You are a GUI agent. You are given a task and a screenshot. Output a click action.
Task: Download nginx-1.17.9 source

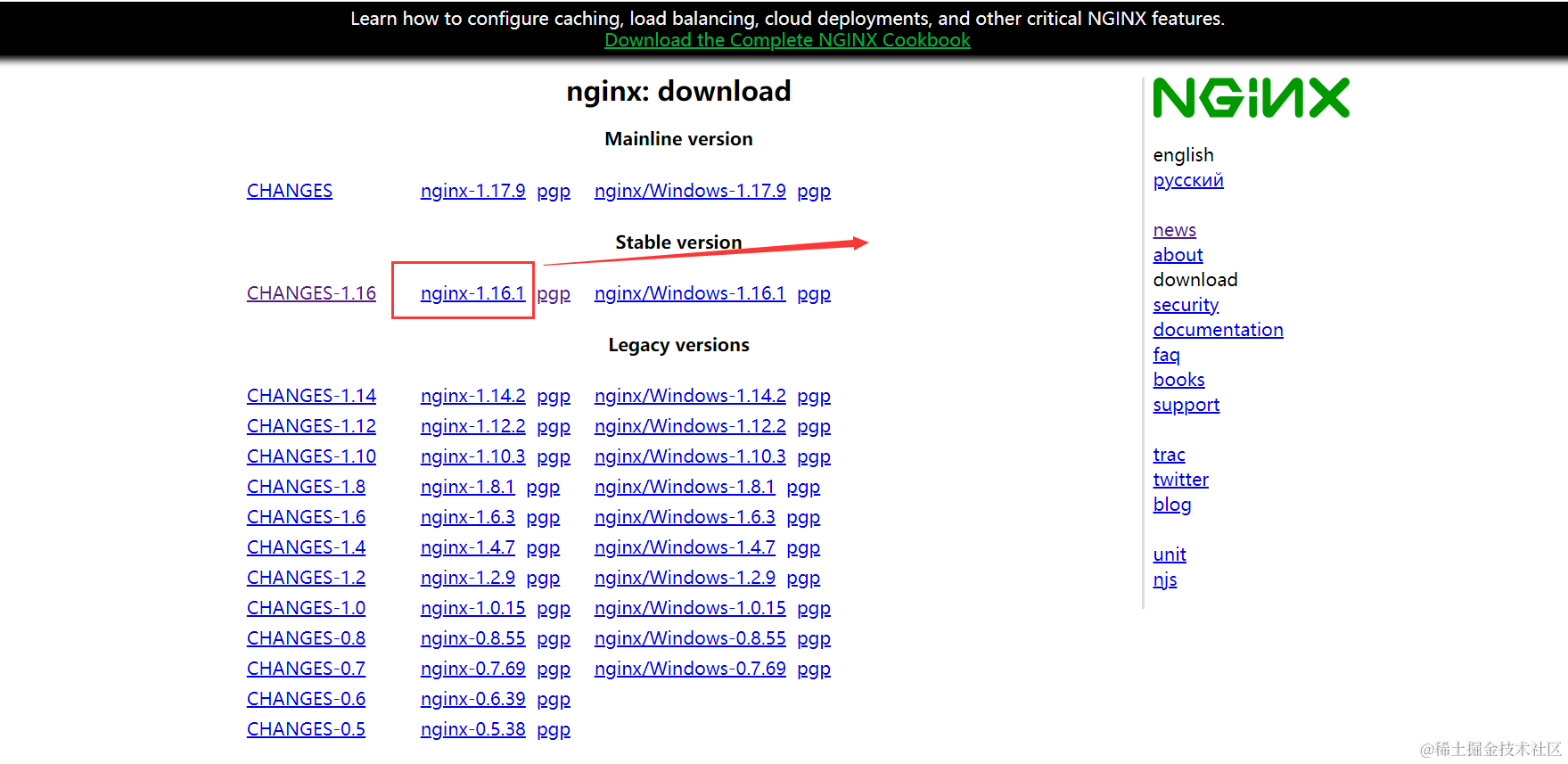473,191
